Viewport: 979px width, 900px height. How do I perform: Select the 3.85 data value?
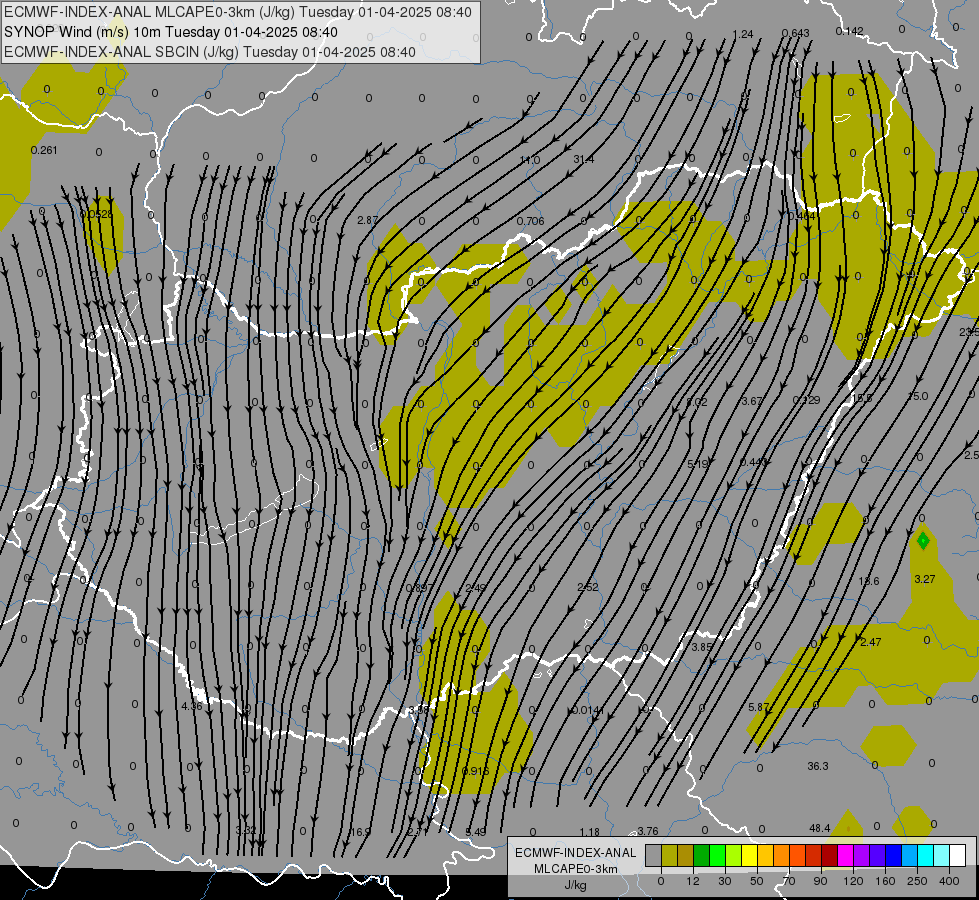pos(702,647)
